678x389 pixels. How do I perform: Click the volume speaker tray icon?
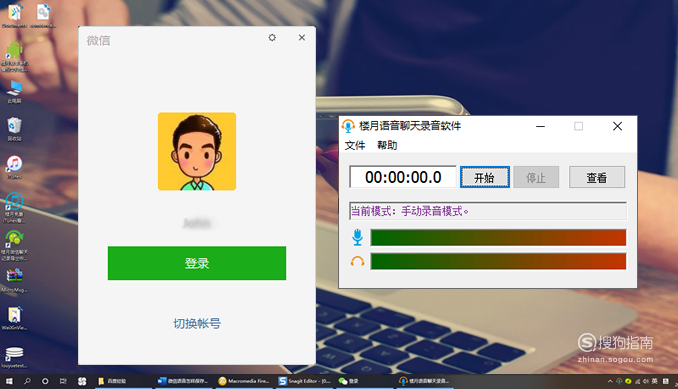[x=646, y=381]
